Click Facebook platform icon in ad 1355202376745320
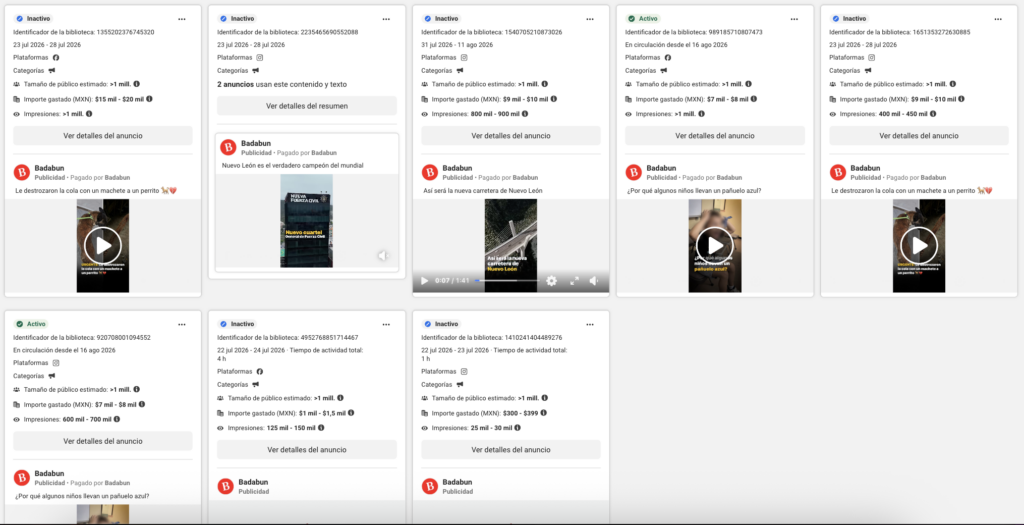 point(56,57)
